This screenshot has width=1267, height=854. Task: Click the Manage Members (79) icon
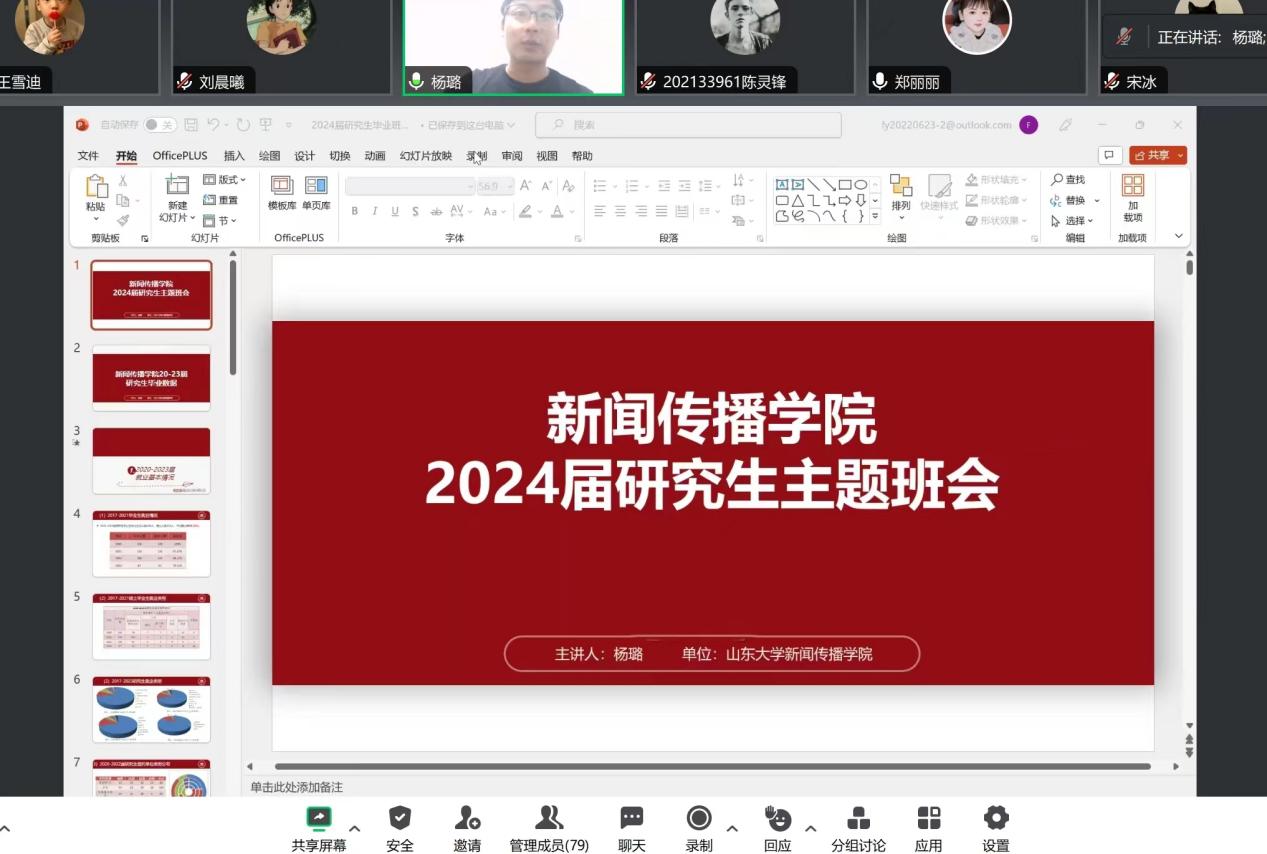point(549,819)
